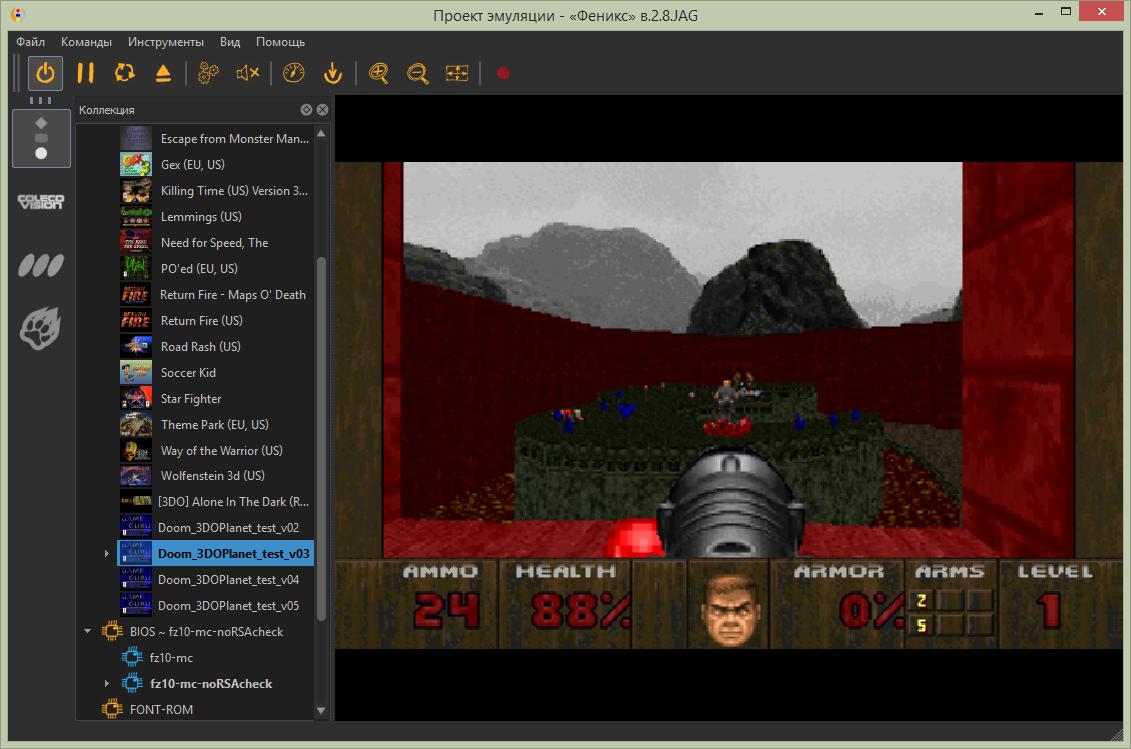The height and width of the screenshot is (749, 1131).
Task: Click the power button in the toolbar
Action: tap(45, 73)
